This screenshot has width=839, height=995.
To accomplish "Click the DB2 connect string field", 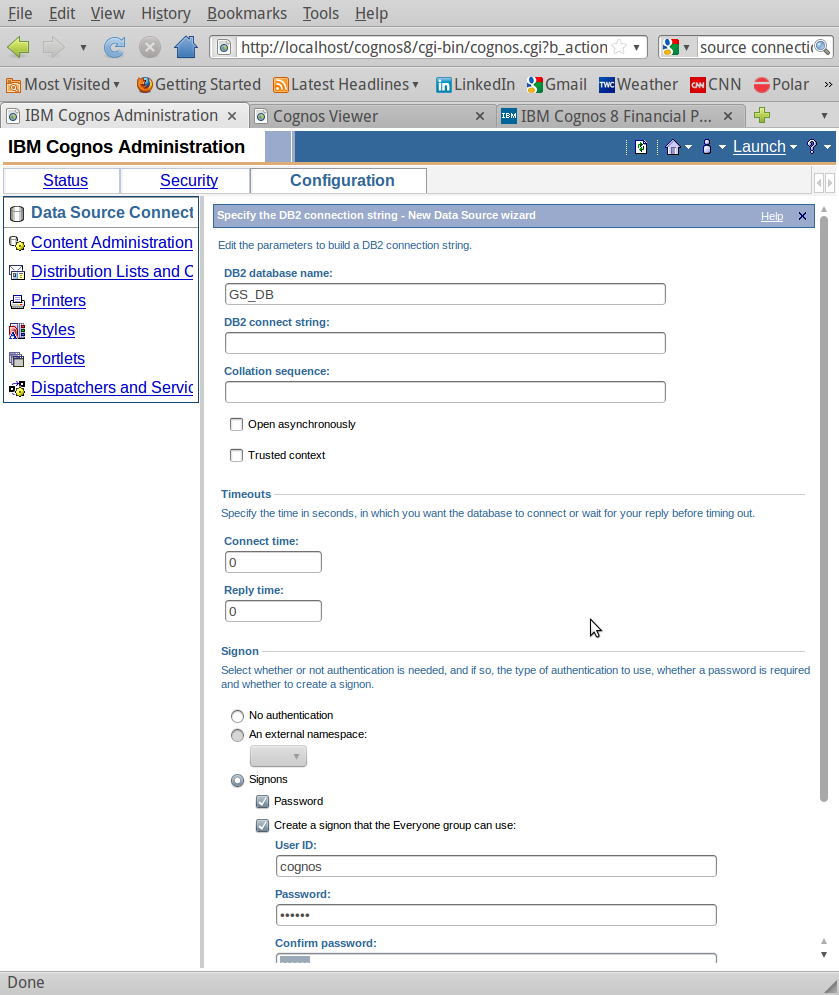I will click(445, 343).
